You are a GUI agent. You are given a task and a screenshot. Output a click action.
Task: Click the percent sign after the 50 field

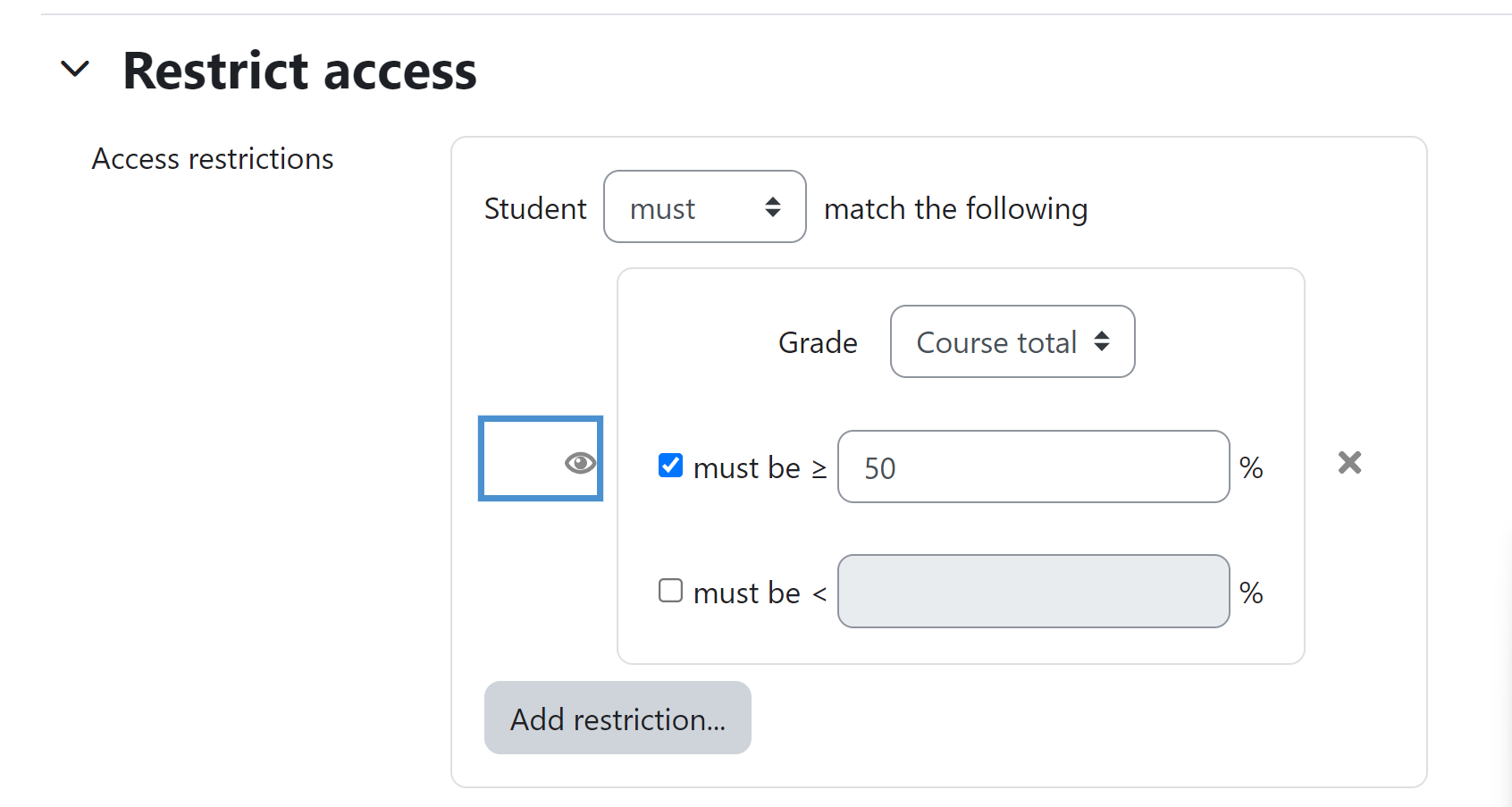tap(1251, 467)
